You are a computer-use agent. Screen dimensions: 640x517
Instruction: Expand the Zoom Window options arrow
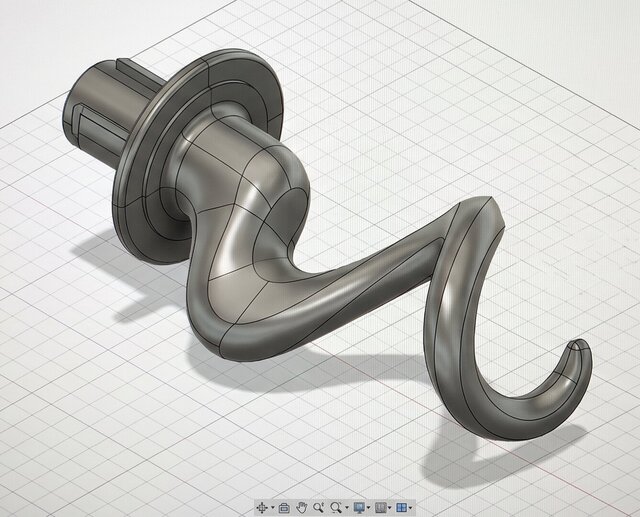tap(347, 508)
